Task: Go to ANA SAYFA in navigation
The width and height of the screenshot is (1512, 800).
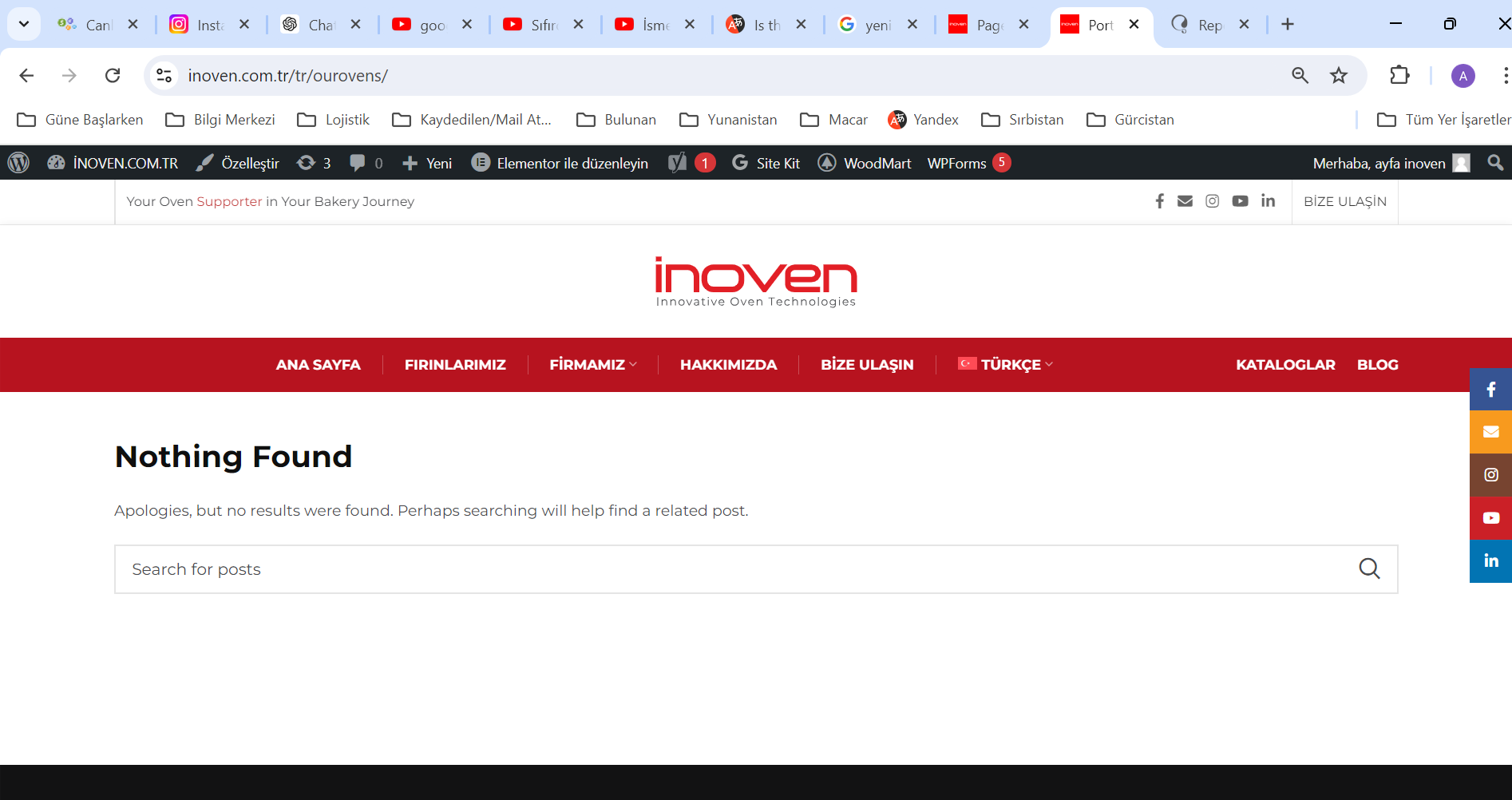Action: click(x=319, y=365)
